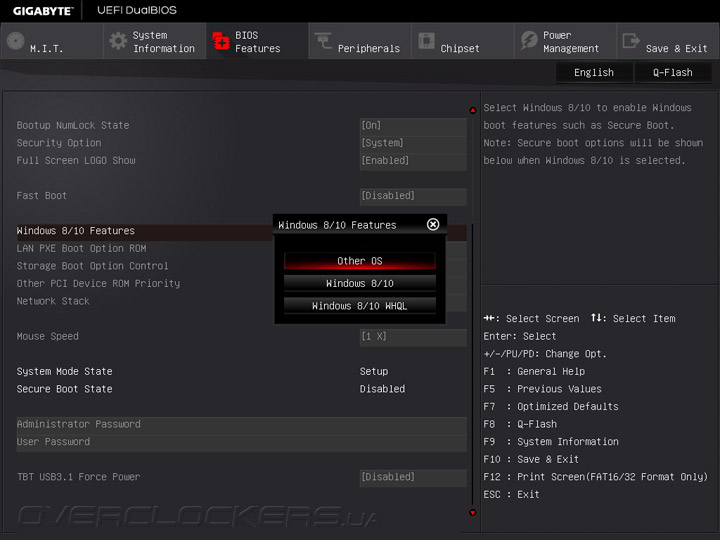Click the Peripherals connector icon
Image resolution: width=720 pixels, height=540 pixels.
click(323, 41)
